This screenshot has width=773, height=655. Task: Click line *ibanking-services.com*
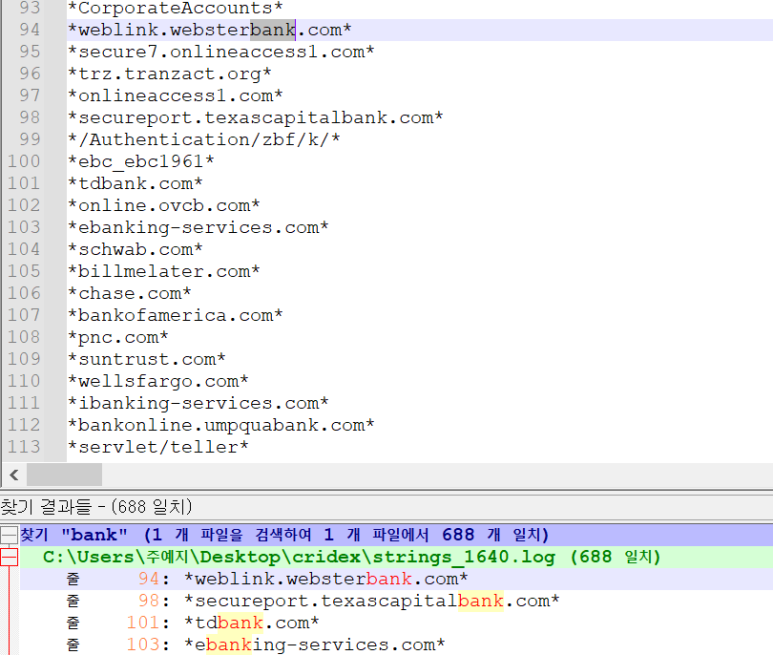[x=198, y=403]
